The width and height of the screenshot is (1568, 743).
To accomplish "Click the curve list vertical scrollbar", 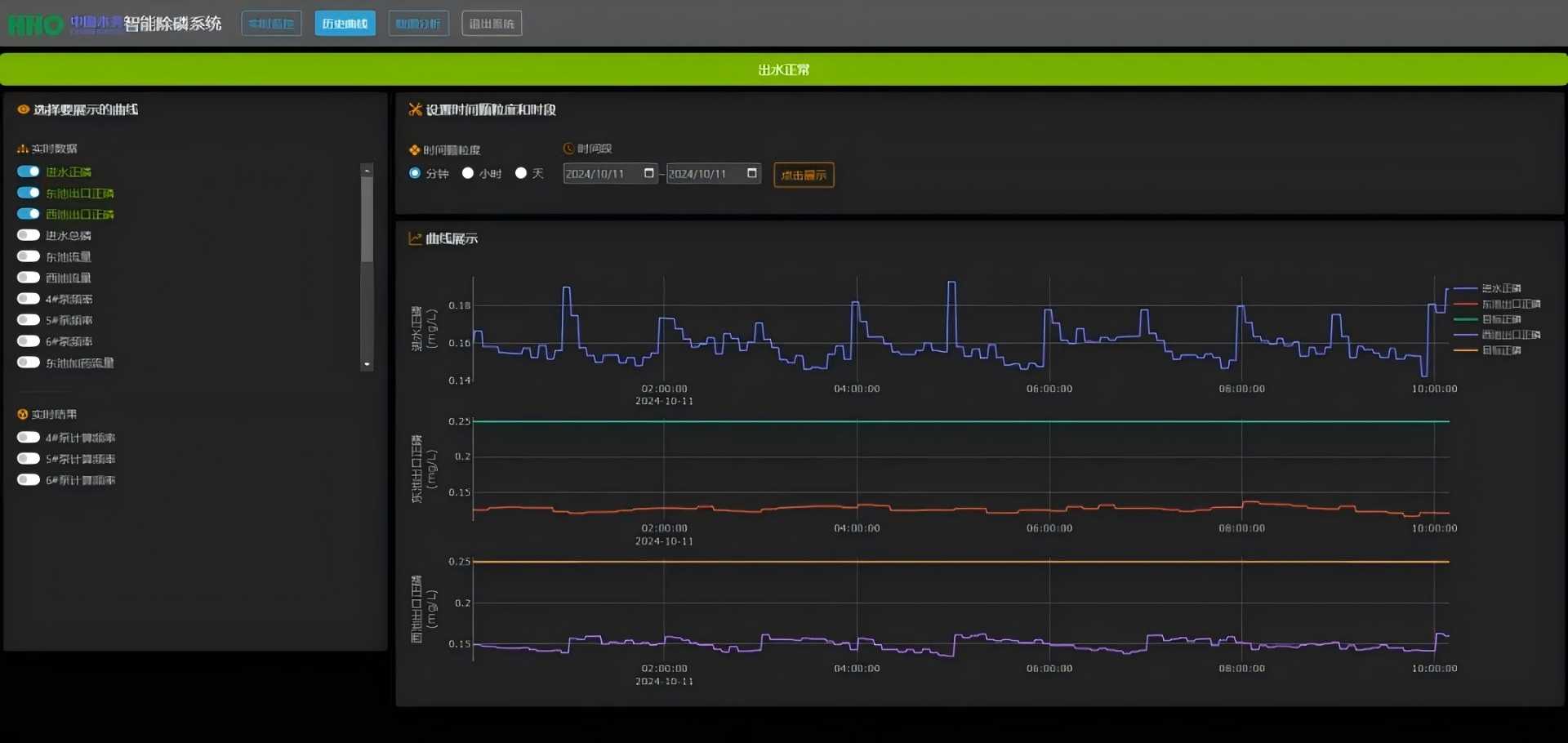I will (x=367, y=220).
